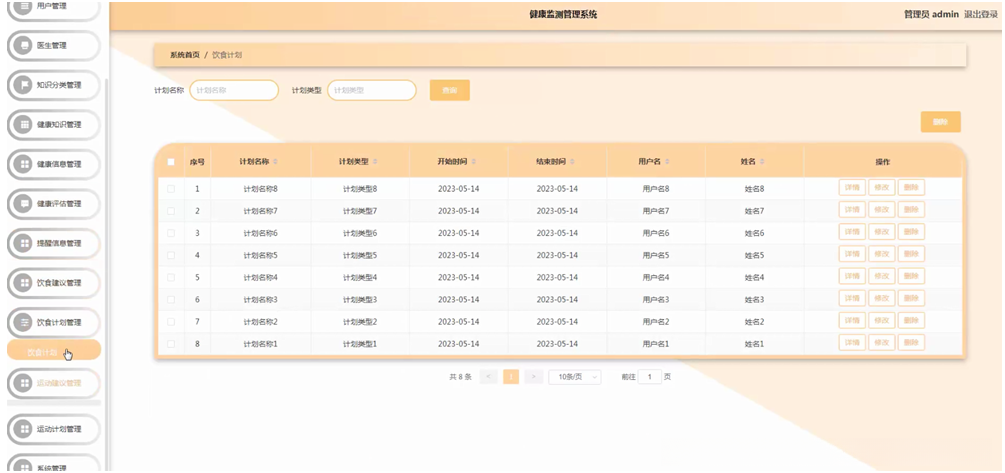
Task: Click 退出登录 to log out
Action: point(981,14)
